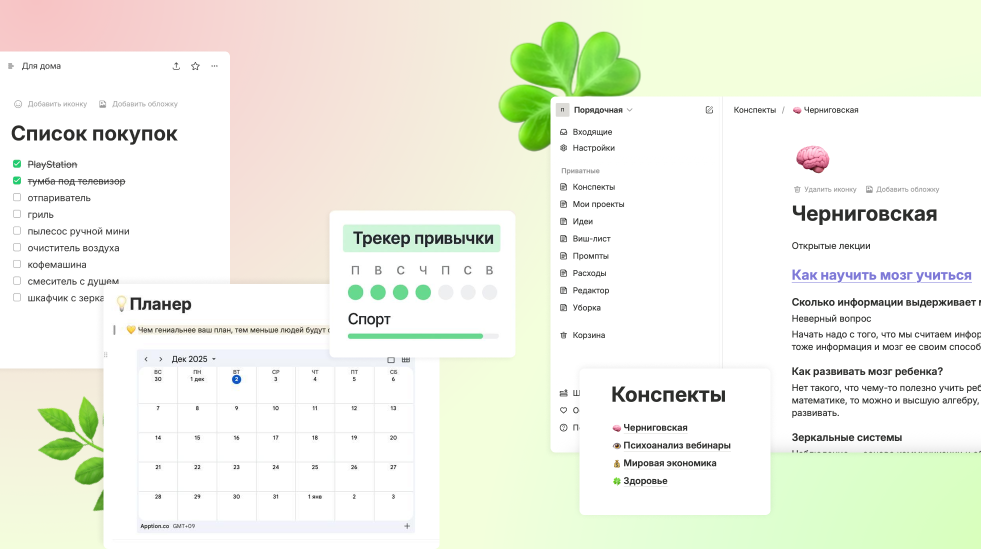This screenshot has height=549, width=981.
Task: Open Входящие in the sidebar
Action: coord(586,132)
